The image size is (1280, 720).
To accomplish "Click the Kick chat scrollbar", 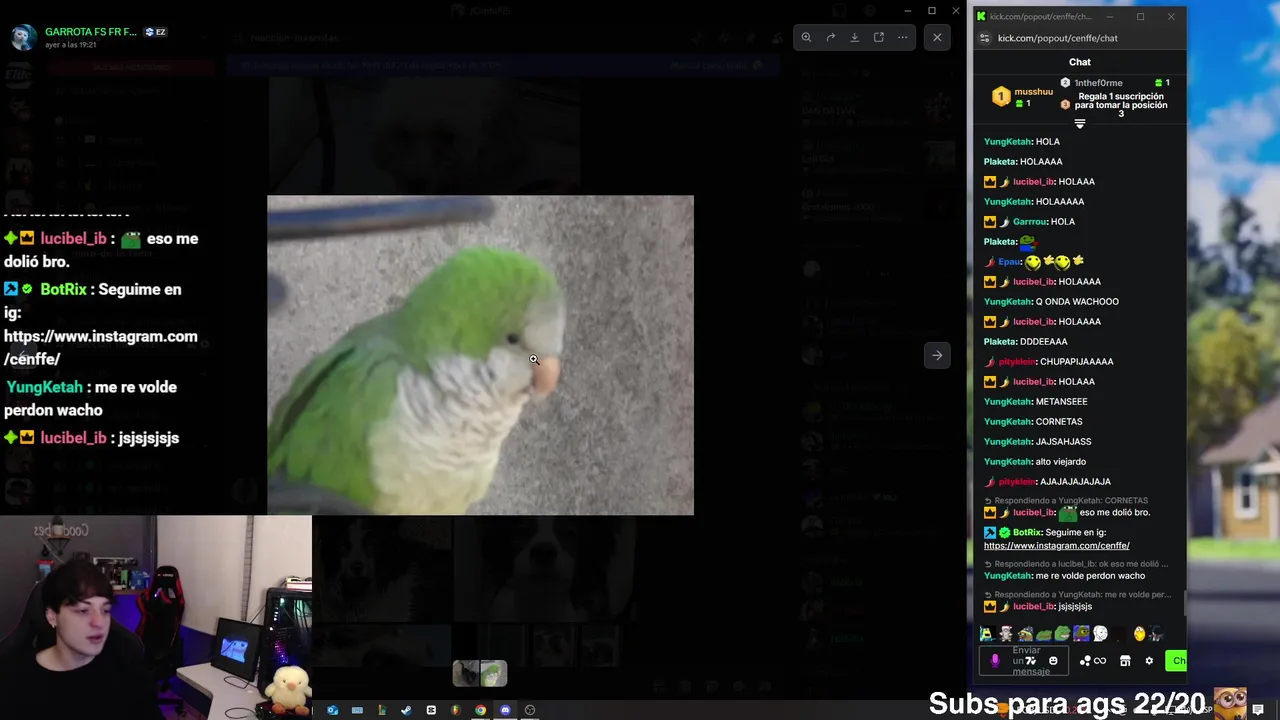I will click(1184, 602).
